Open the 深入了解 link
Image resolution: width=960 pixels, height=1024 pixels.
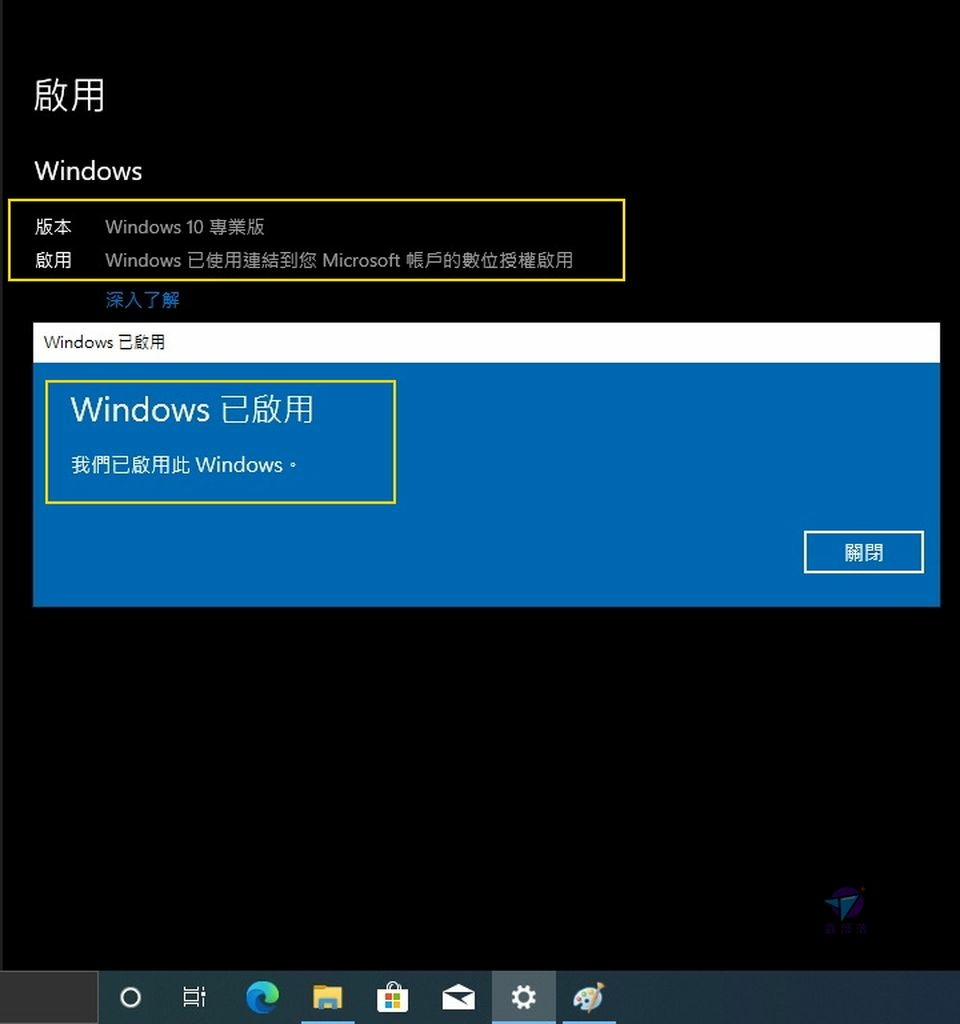tap(142, 300)
